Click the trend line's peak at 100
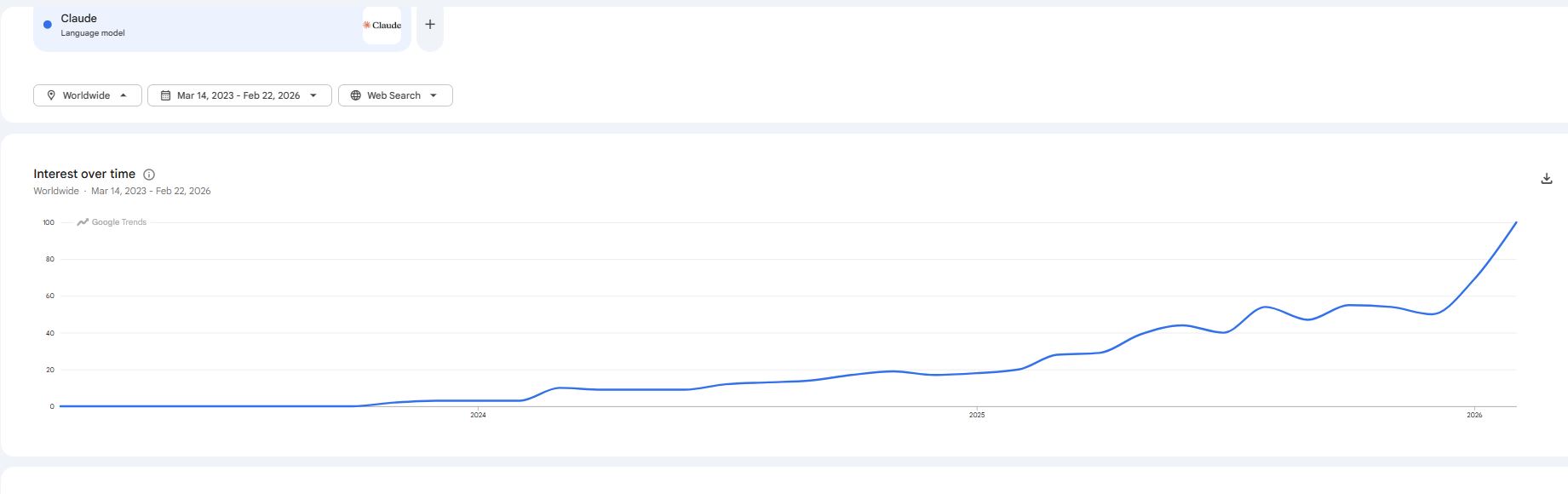Screen dimensions: 1568x494 coord(1516,223)
